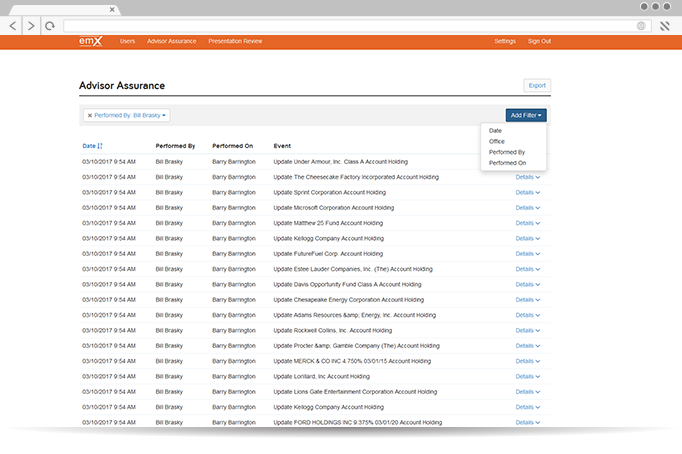Select the Update Lions Gate Entertainment event text
682x454 pixels.
(355, 392)
